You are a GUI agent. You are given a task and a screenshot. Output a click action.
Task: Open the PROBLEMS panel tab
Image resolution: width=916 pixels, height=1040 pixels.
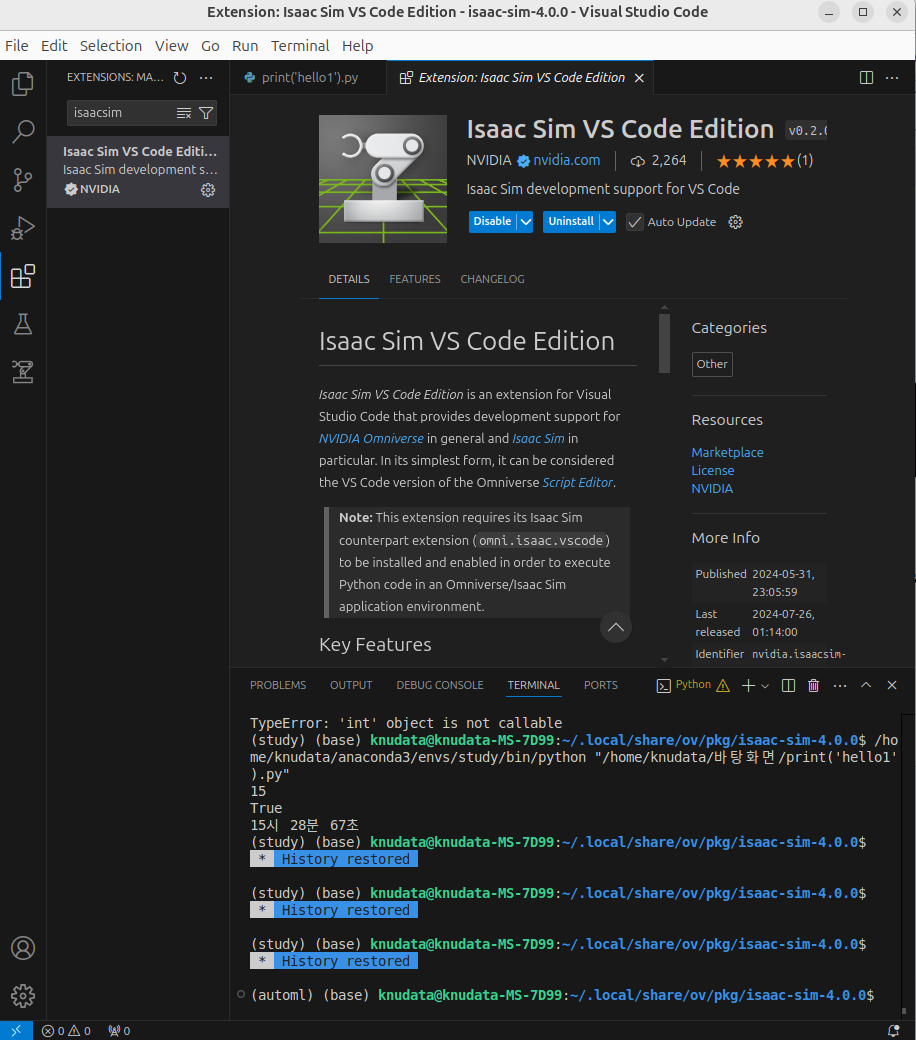pyautogui.click(x=278, y=685)
